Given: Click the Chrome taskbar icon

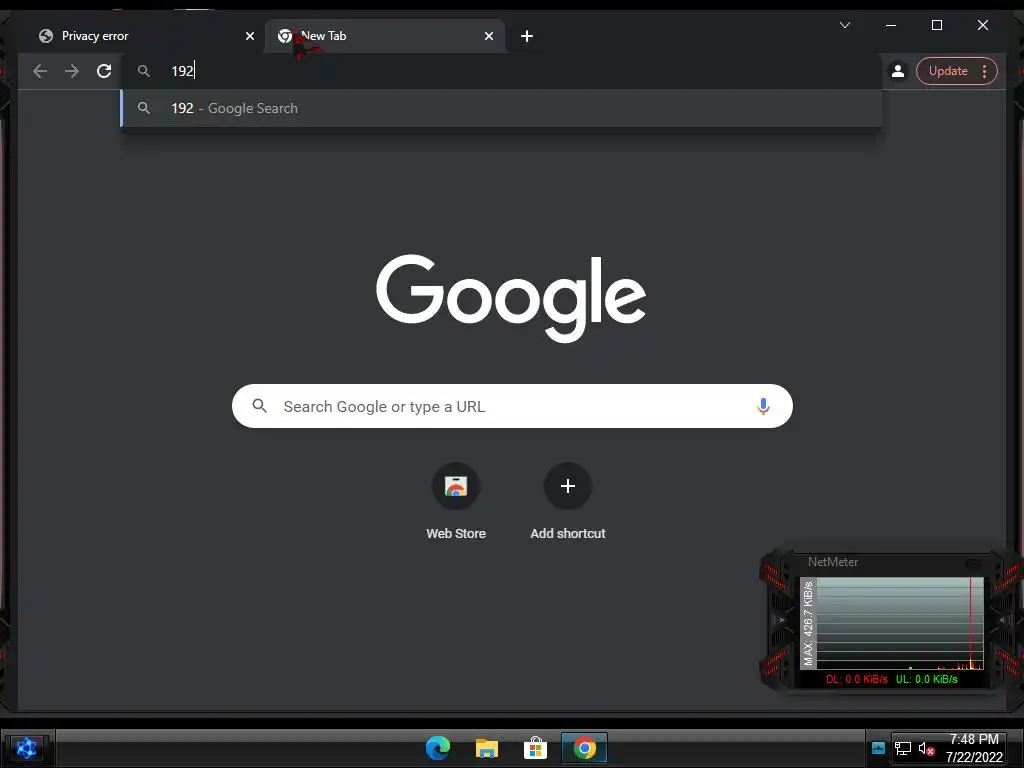Looking at the screenshot, I should pyautogui.click(x=584, y=748).
